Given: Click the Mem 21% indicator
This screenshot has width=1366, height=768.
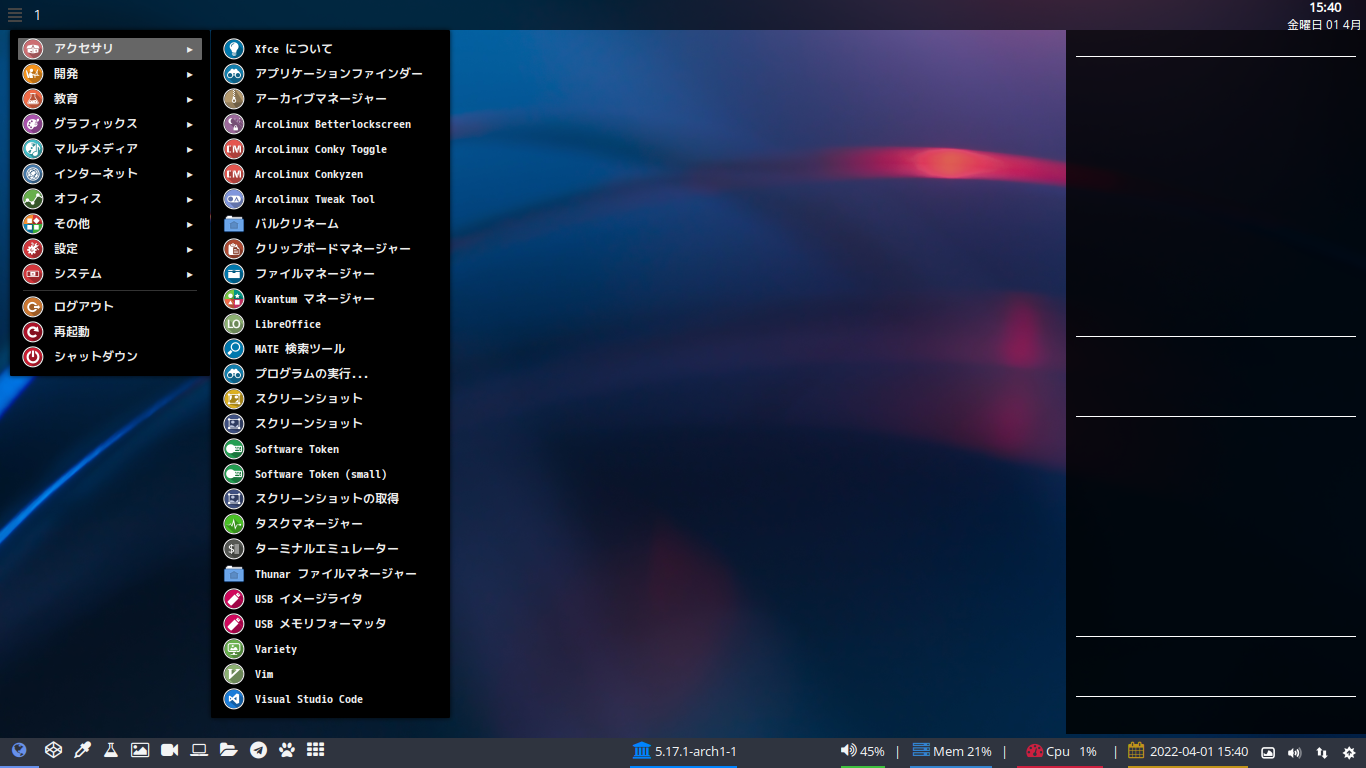Looking at the screenshot, I should (x=951, y=751).
